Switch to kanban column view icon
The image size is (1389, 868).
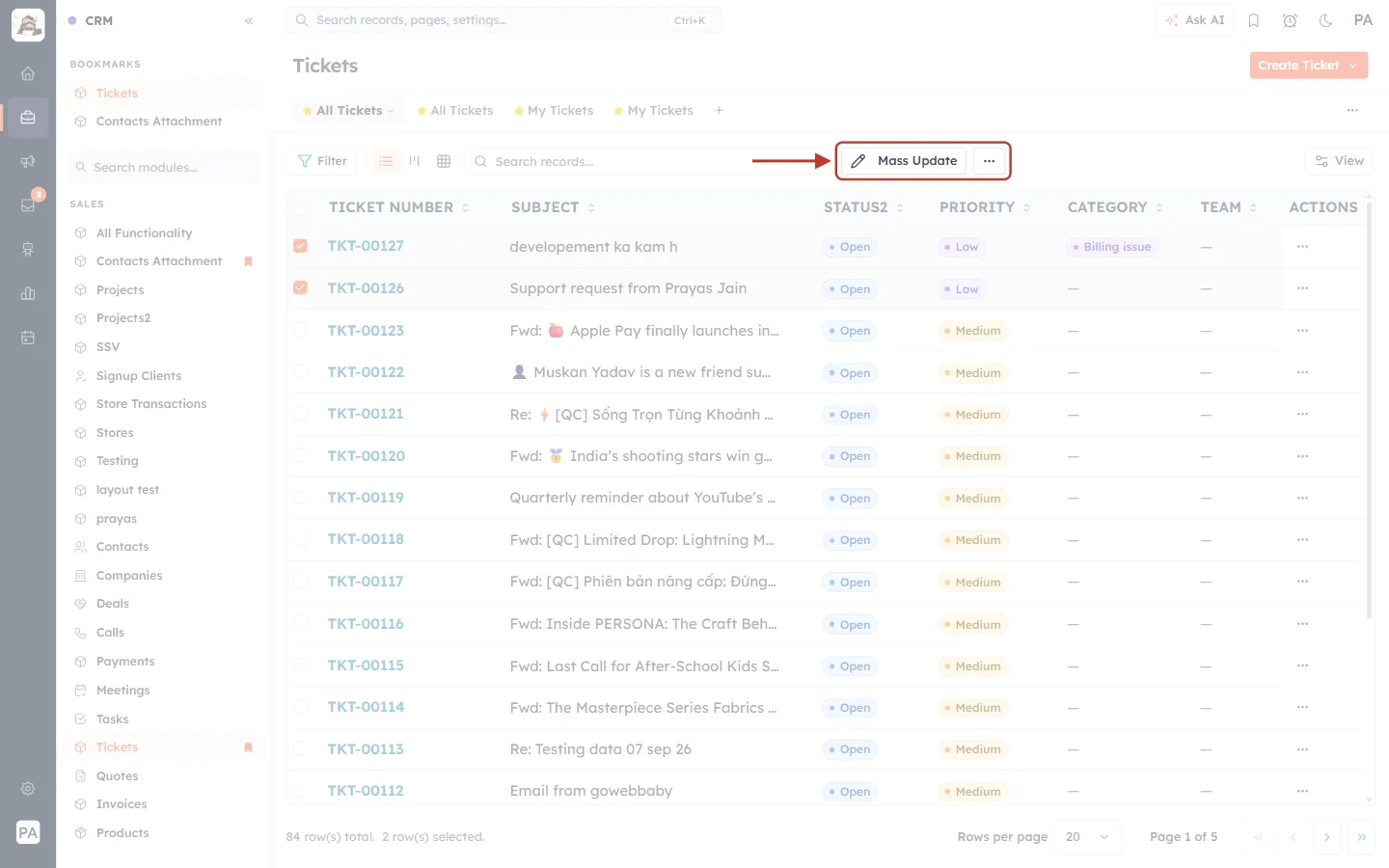(x=415, y=161)
